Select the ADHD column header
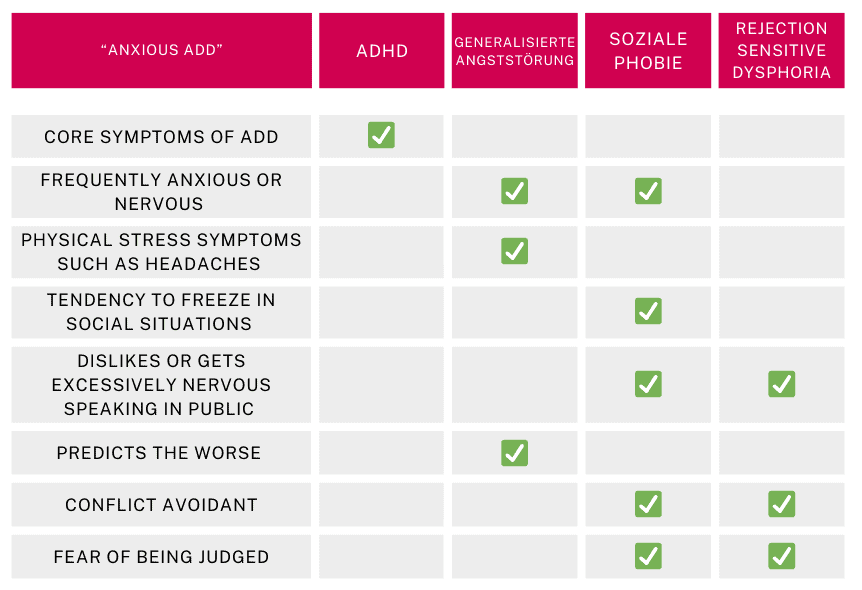This screenshot has height=590, width=862. (382, 50)
